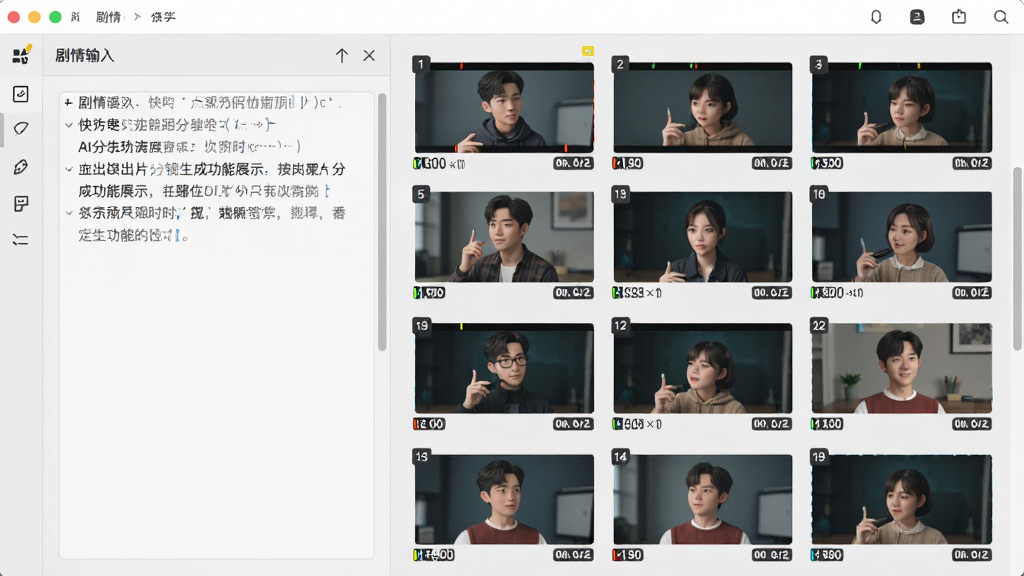Collapse the chevron directly above the AI分 line
The image size is (1024, 576).
tap(69, 125)
